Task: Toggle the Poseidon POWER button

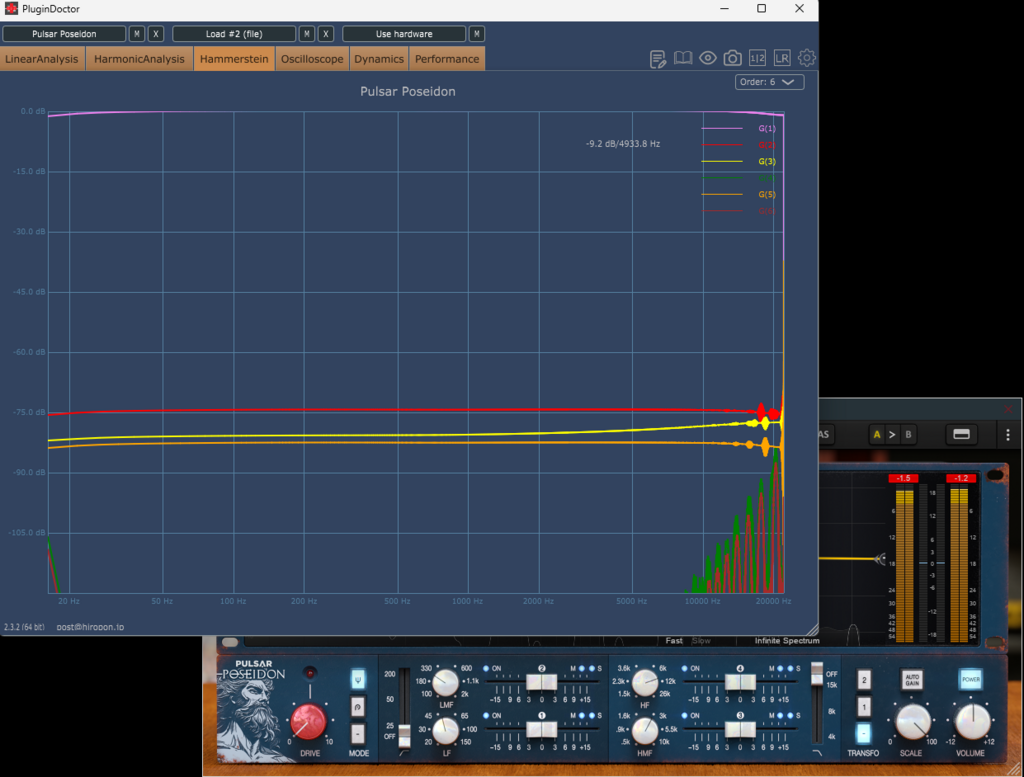Action: 970,680
